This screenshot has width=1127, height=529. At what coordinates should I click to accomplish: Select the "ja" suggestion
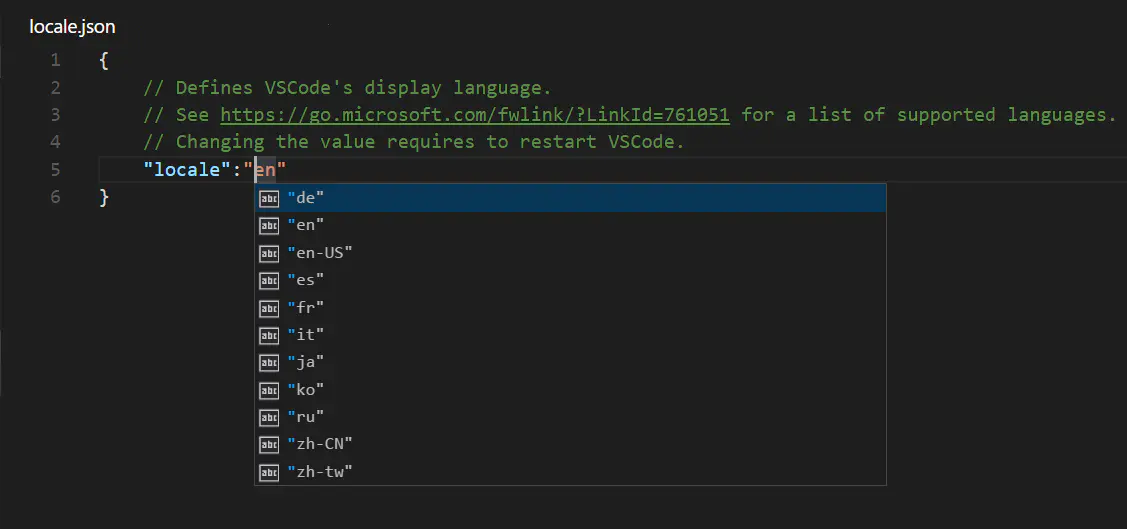click(x=571, y=363)
